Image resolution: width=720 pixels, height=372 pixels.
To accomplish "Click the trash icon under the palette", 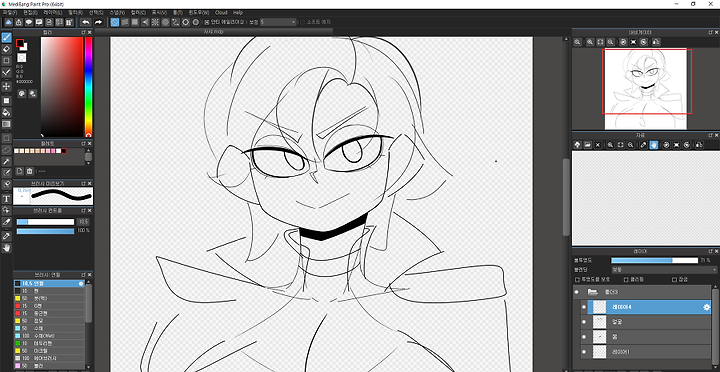I will [x=30, y=171].
